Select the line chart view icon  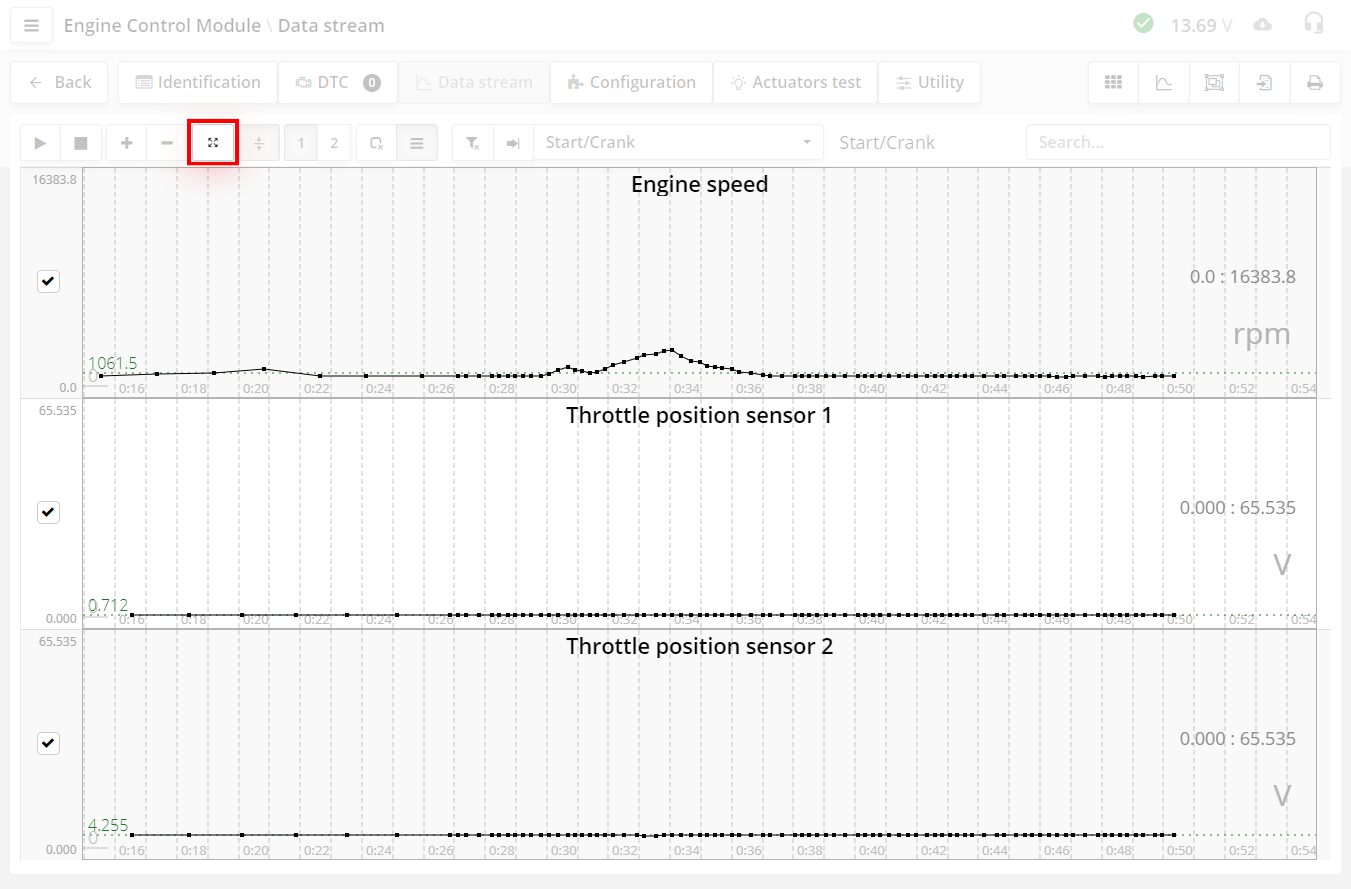[1164, 83]
